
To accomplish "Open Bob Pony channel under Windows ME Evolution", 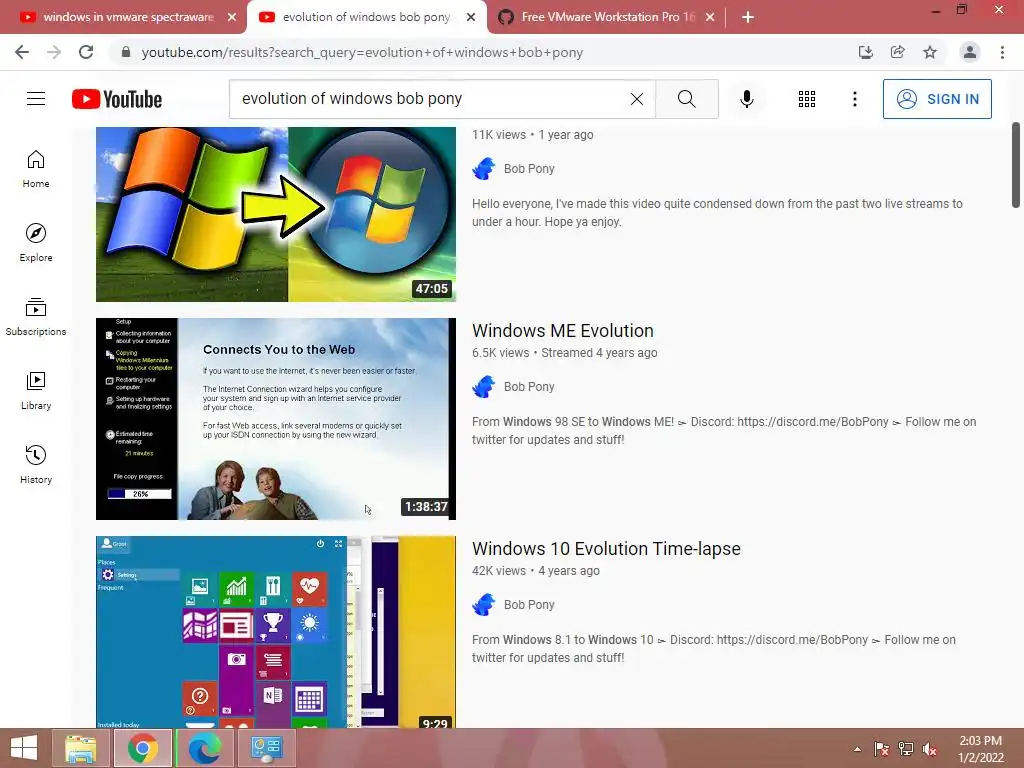I will click(x=529, y=387).
